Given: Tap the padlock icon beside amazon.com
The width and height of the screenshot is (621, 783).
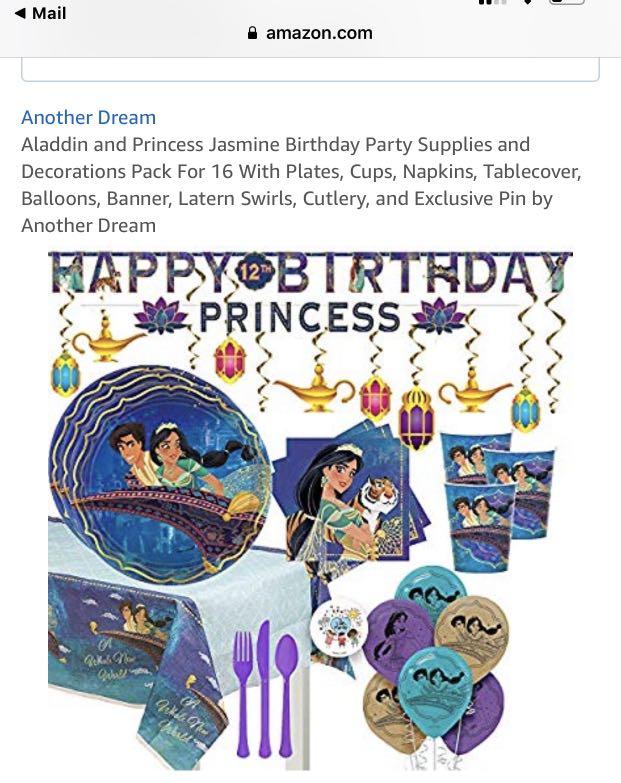Looking at the screenshot, I should (253, 33).
